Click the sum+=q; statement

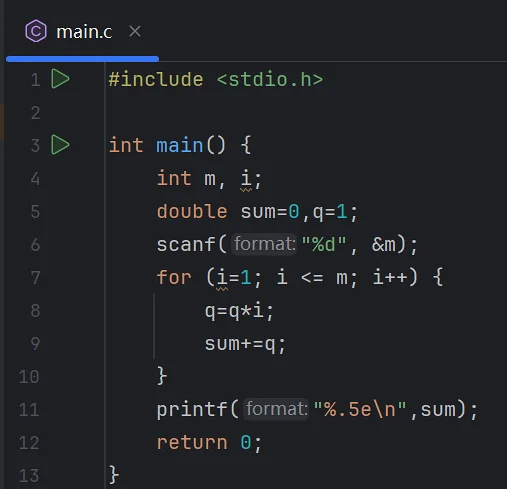pos(245,344)
